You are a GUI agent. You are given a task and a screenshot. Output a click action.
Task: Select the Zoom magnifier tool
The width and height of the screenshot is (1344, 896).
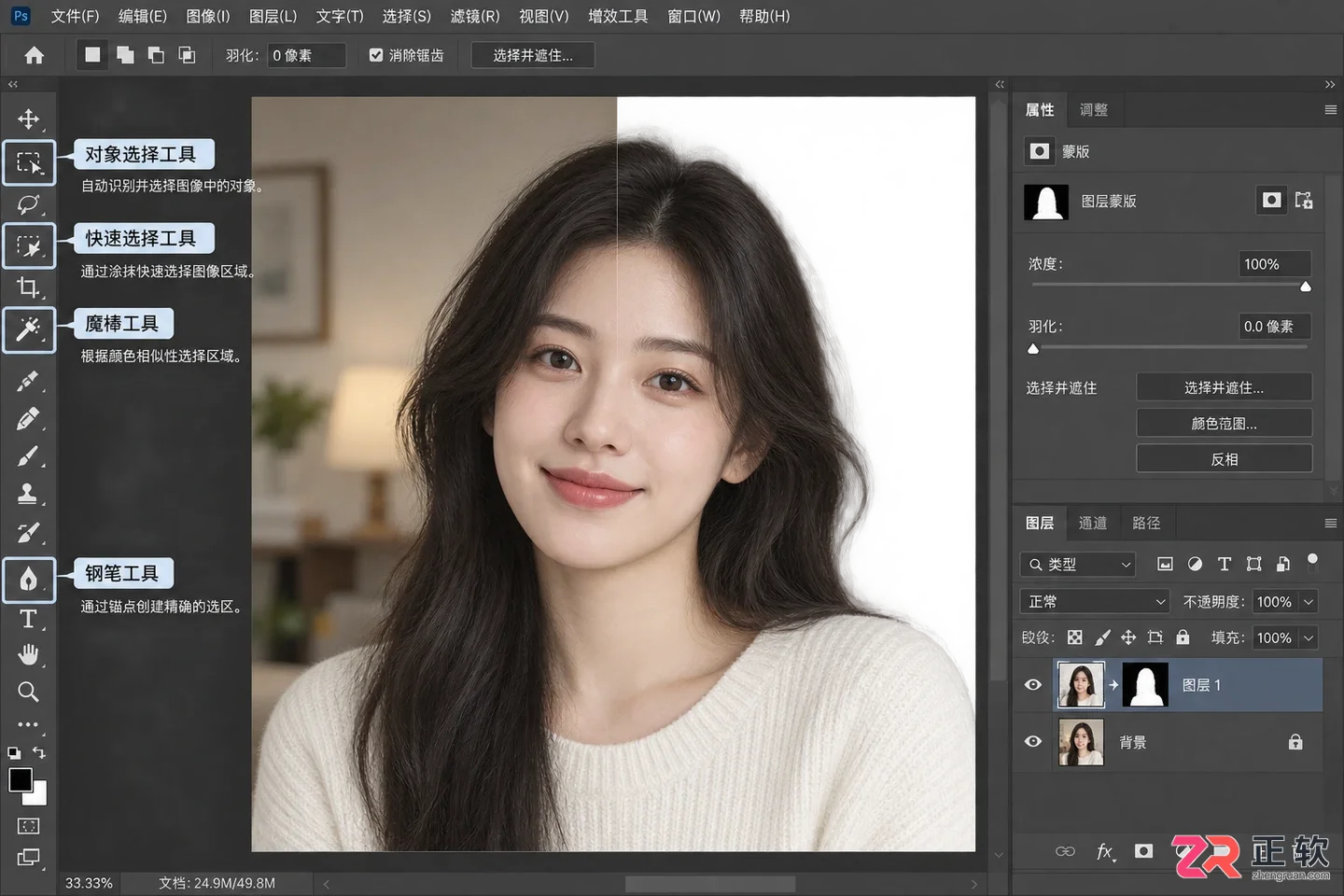28,692
